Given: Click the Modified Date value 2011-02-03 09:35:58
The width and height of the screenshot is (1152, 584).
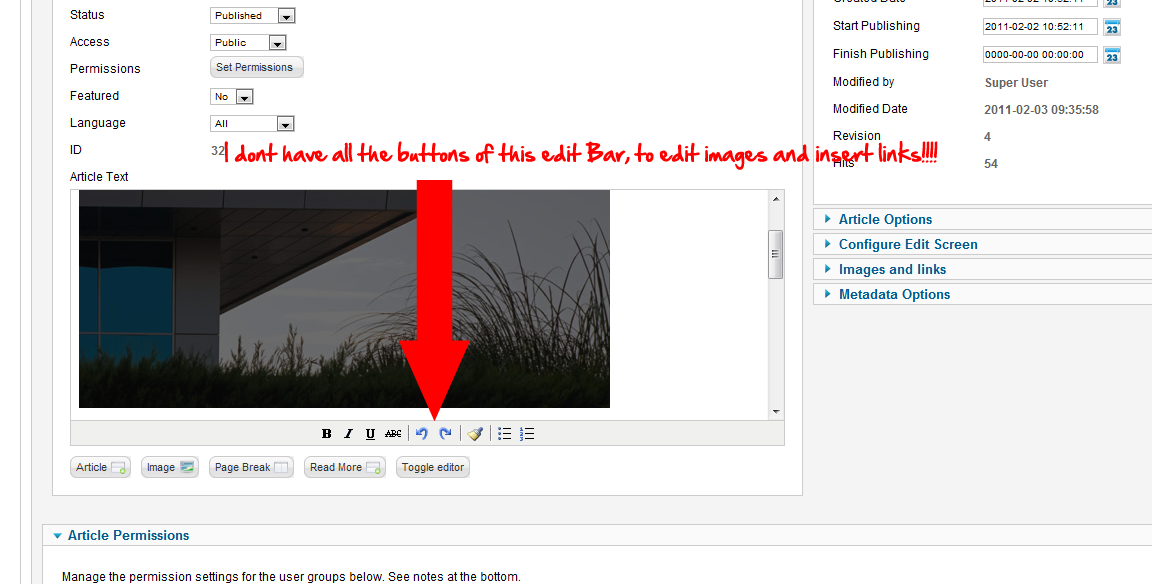Looking at the screenshot, I should [1041, 109].
